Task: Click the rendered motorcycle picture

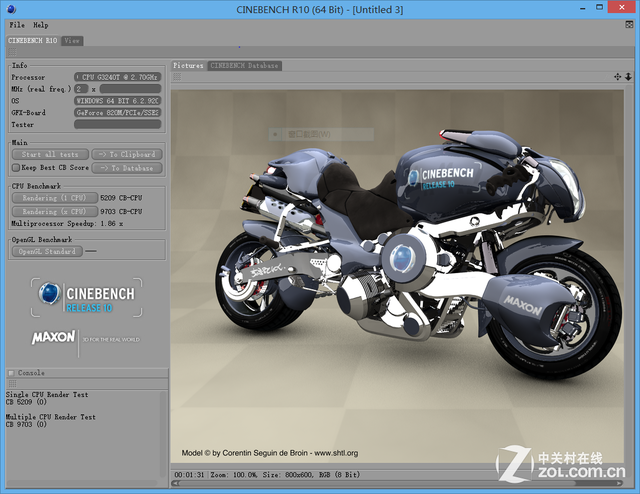Action: (x=397, y=276)
